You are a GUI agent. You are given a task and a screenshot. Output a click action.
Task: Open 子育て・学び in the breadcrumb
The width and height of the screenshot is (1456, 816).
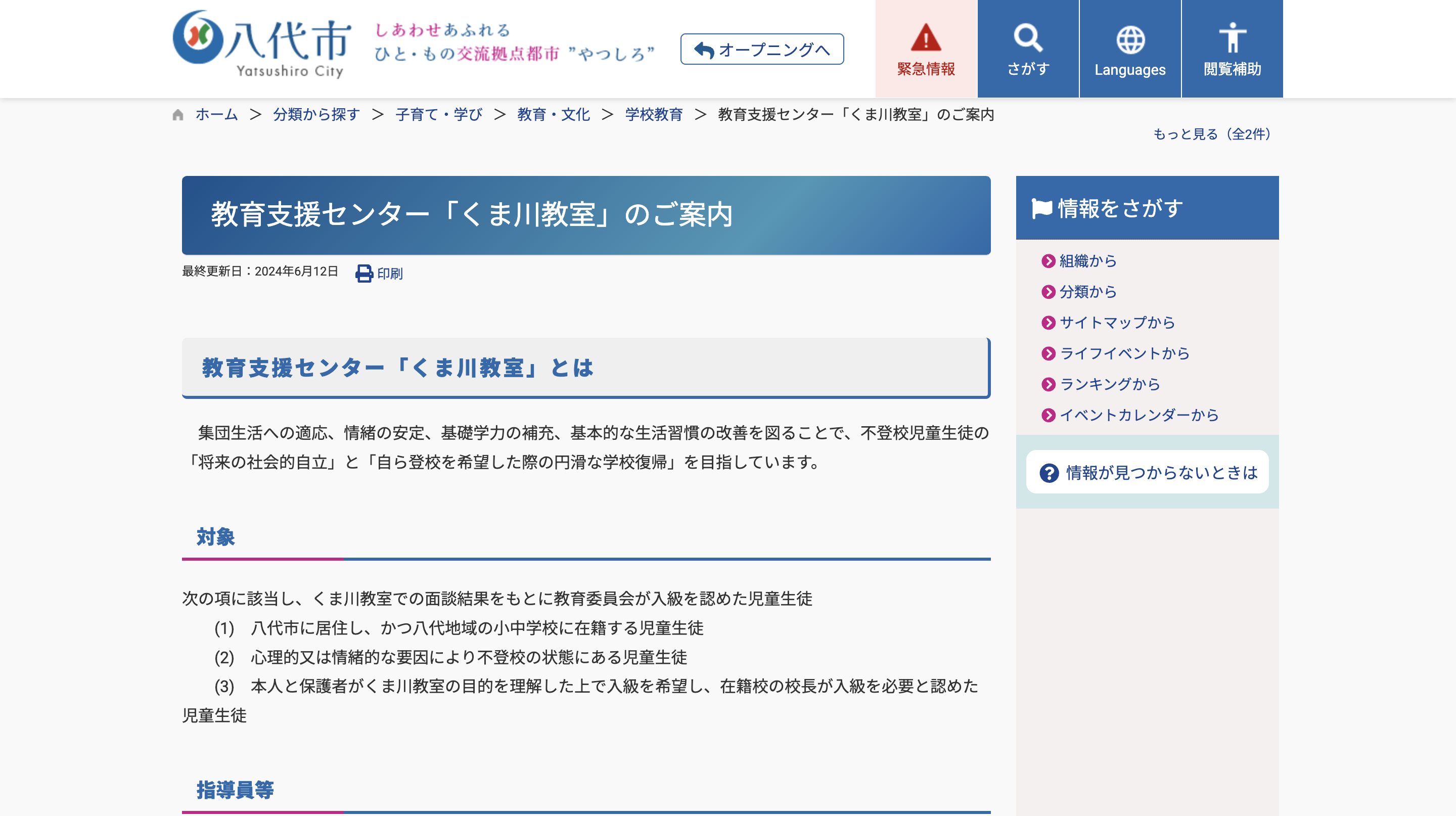click(x=439, y=114)
